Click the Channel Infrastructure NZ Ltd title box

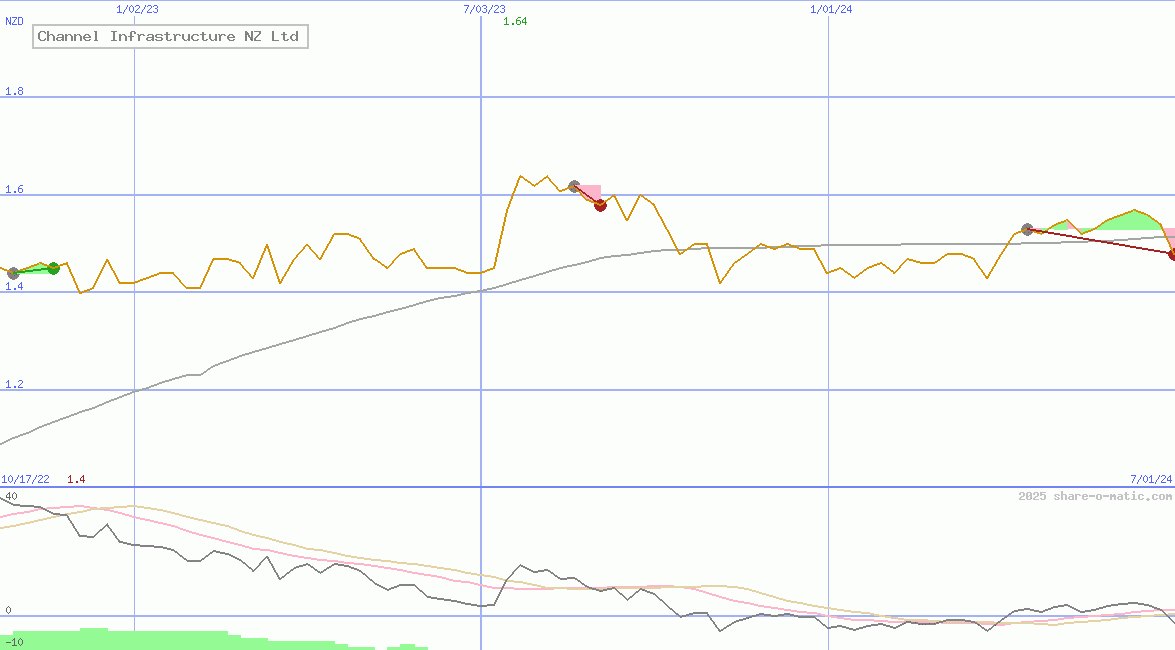(169, 37)
